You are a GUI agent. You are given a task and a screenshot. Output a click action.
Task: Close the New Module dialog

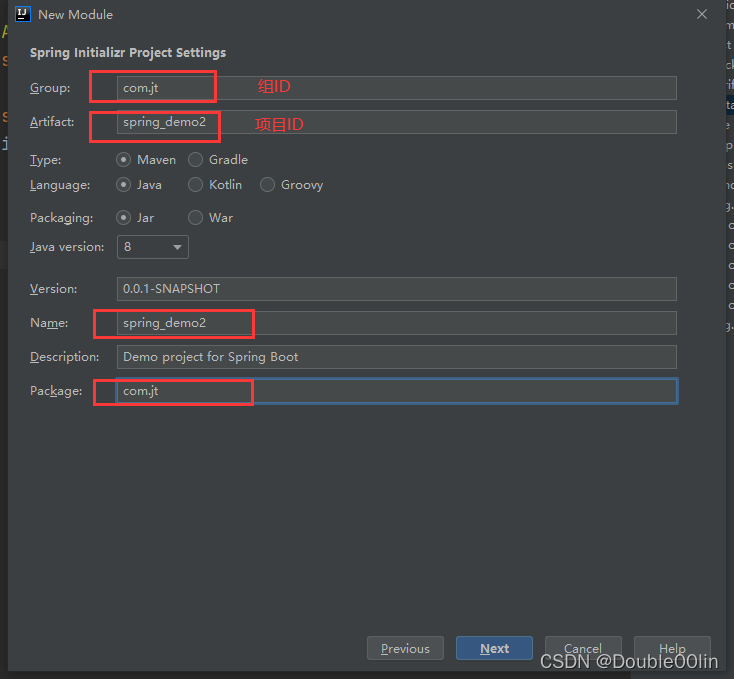click(702, 14)
